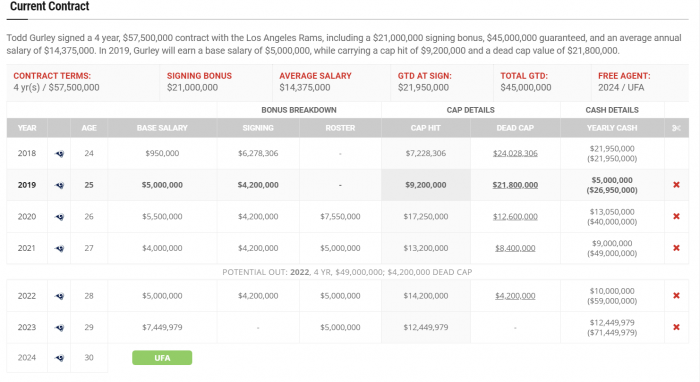Click the CAP HIT column header

click(425, 128)
